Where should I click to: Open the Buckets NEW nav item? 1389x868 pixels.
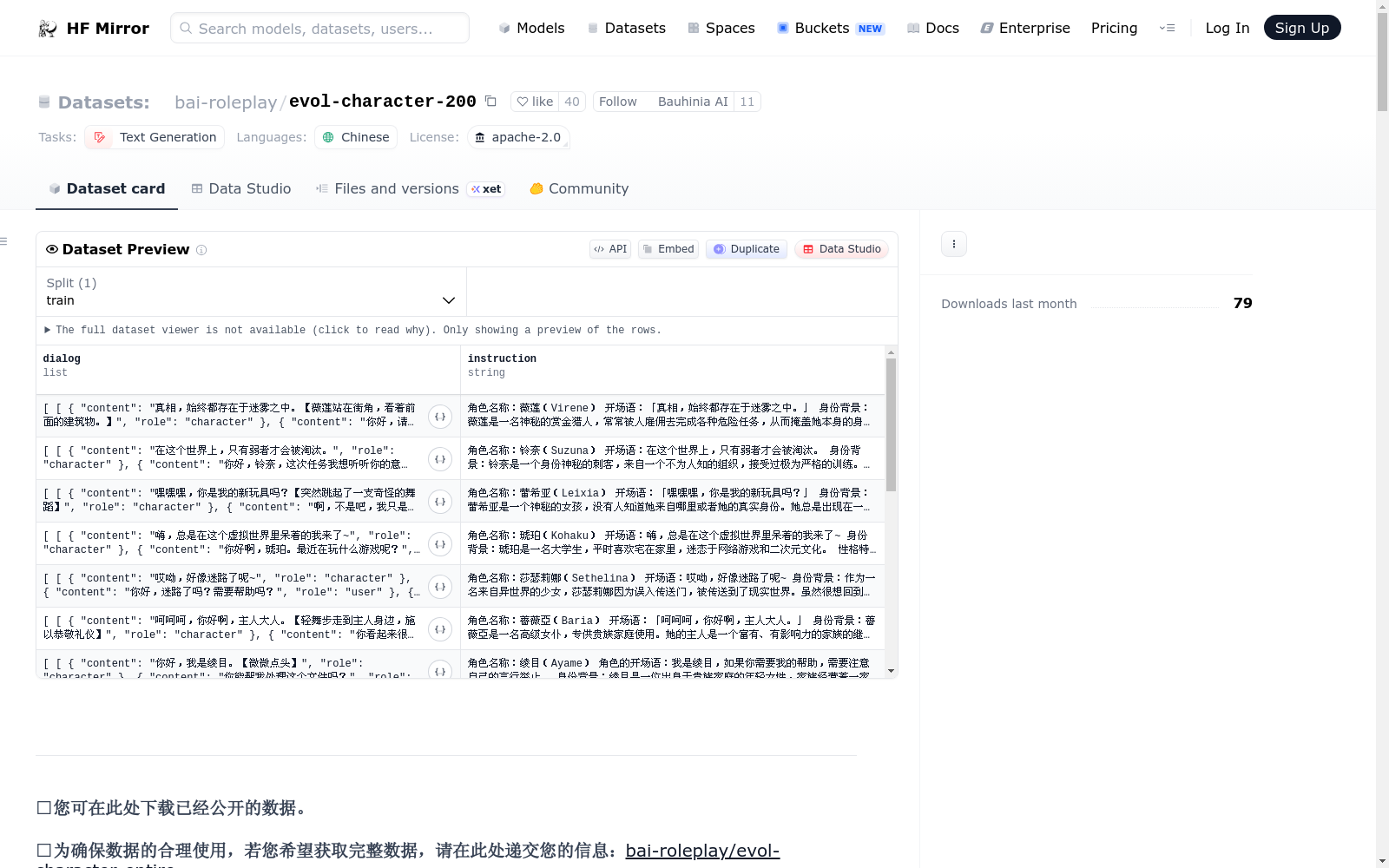click(831, 28)
